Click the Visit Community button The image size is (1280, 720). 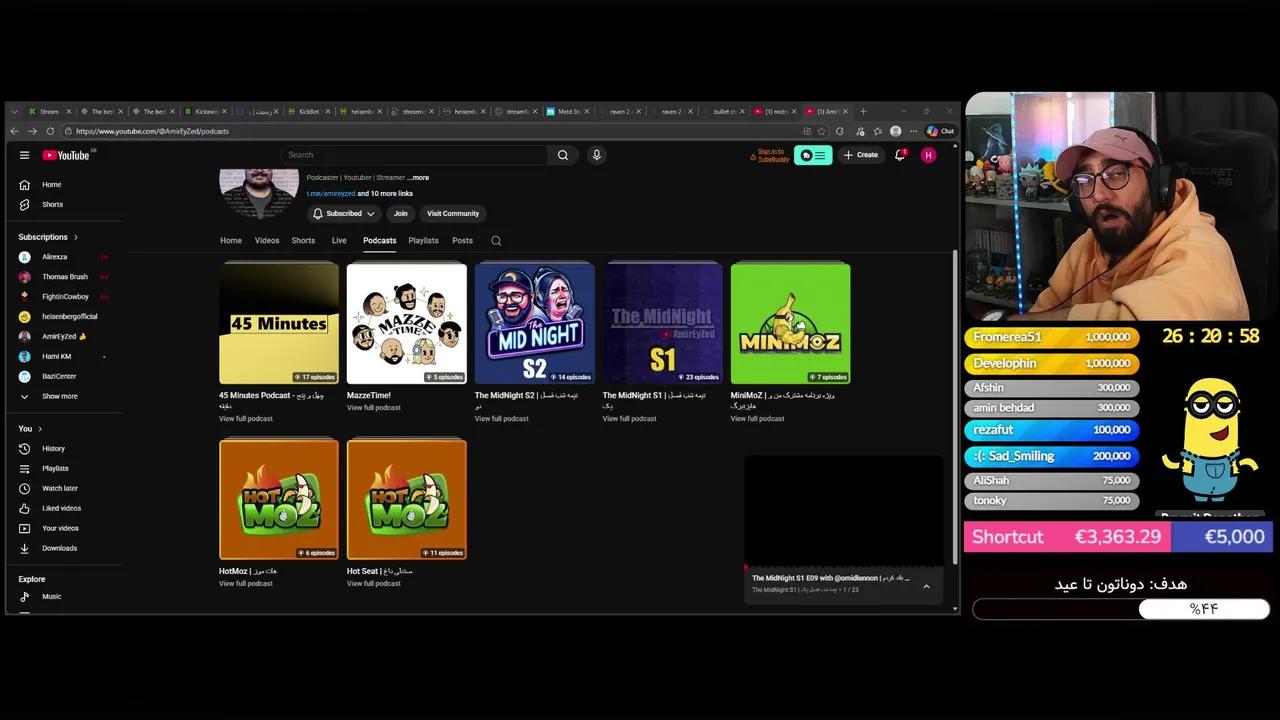(453, 213)
